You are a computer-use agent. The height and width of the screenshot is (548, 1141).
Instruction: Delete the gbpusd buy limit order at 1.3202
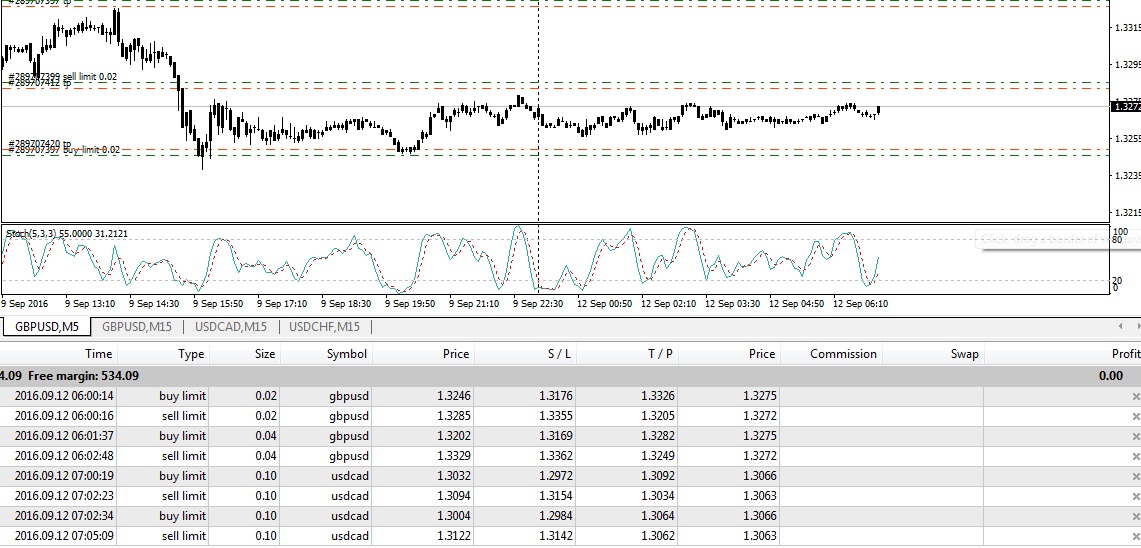(1135, 436)
